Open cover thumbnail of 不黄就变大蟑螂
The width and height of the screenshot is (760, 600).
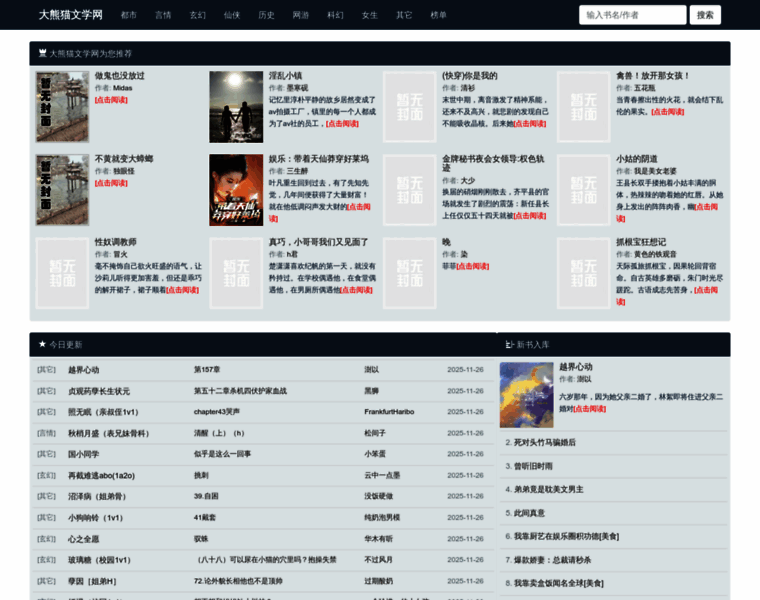click(63, 190)
